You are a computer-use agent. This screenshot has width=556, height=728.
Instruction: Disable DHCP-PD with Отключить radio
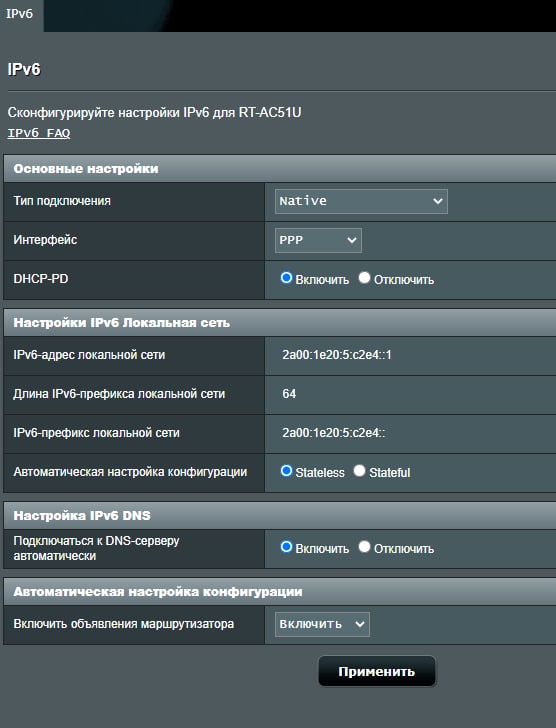click(x=364, y=278)
